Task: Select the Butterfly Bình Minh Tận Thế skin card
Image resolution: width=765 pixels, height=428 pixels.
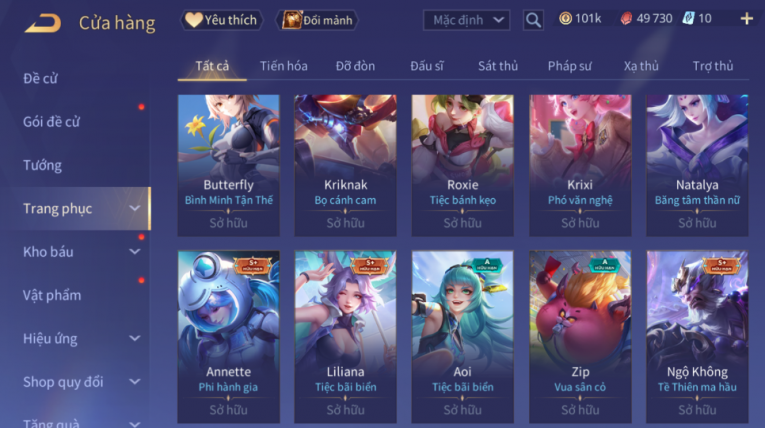Action: pyautogui.click(x=228, y=165)
